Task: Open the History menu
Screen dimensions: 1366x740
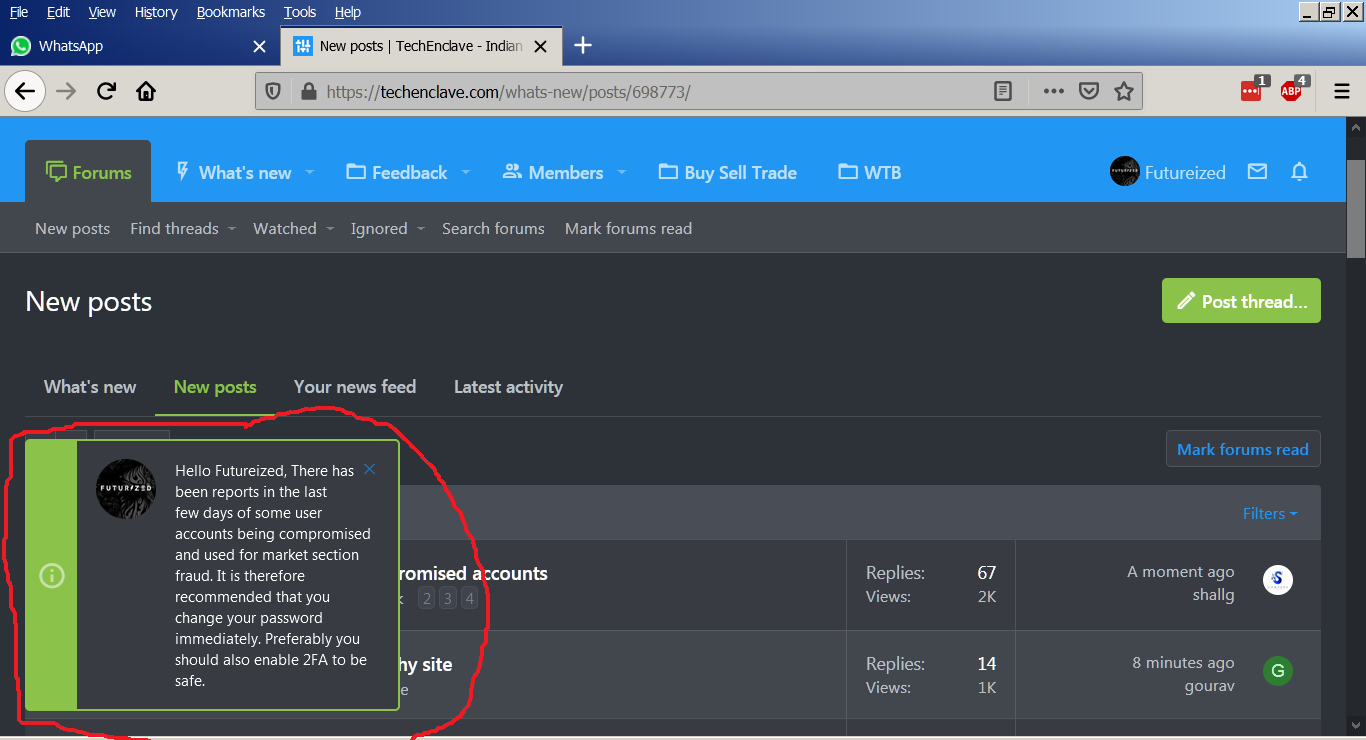Action: click(x=156, y=12)
